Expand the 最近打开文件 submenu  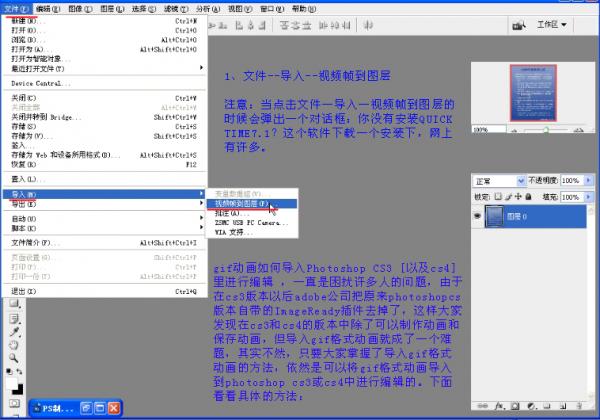105,68
